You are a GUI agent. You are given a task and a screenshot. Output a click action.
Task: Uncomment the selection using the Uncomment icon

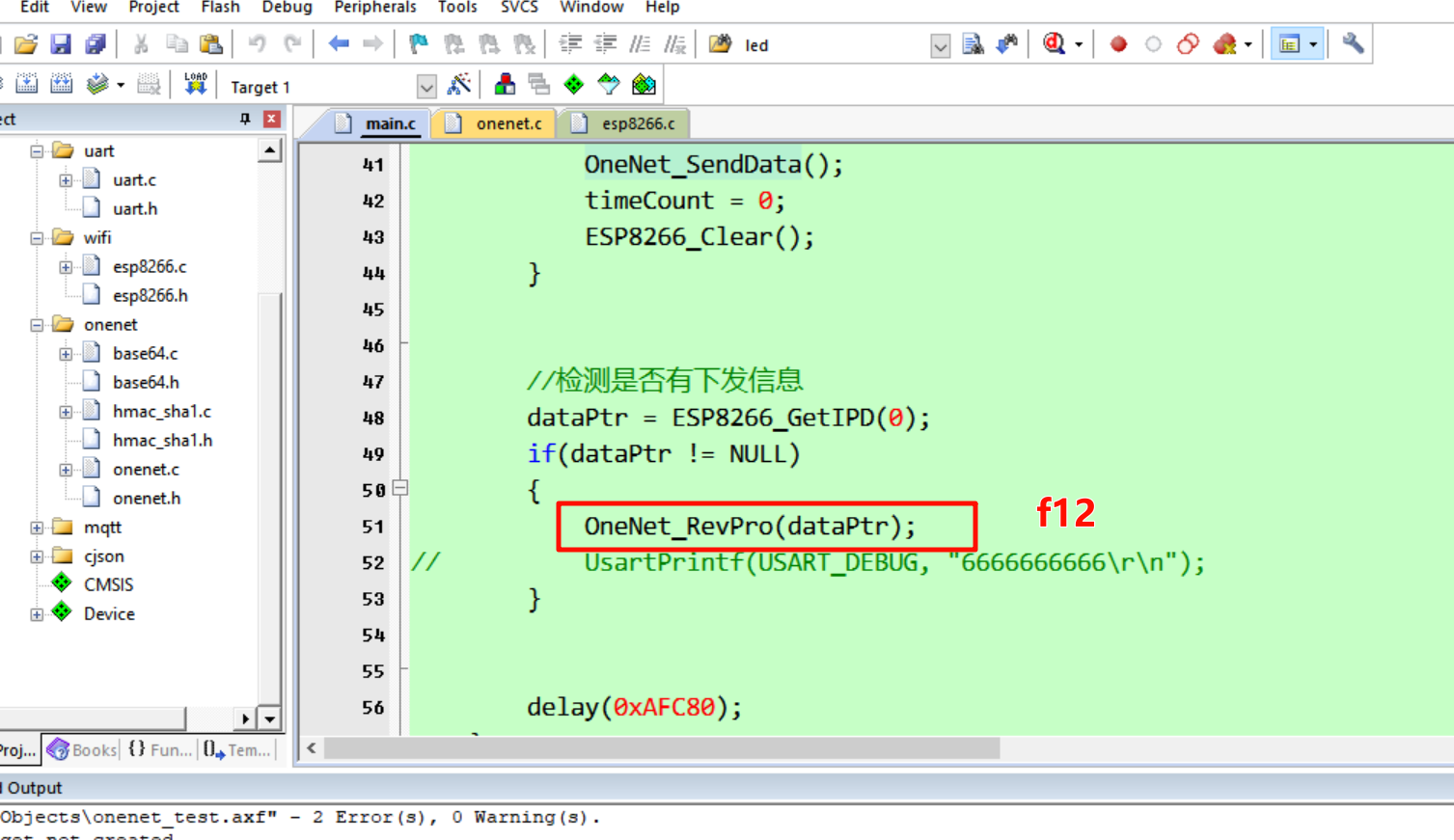point(674,44)
